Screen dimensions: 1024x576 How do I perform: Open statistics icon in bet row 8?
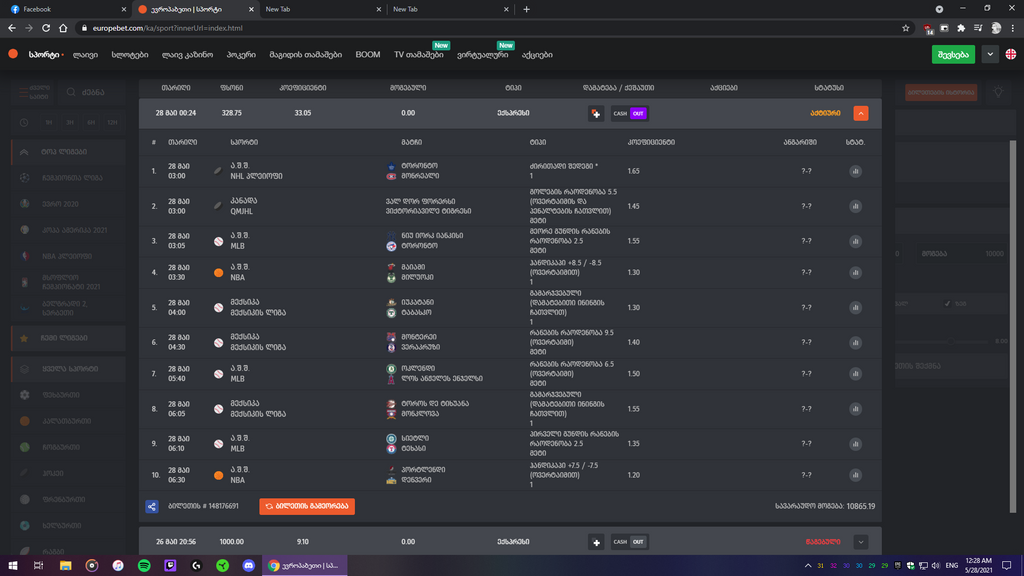point(855,409)
